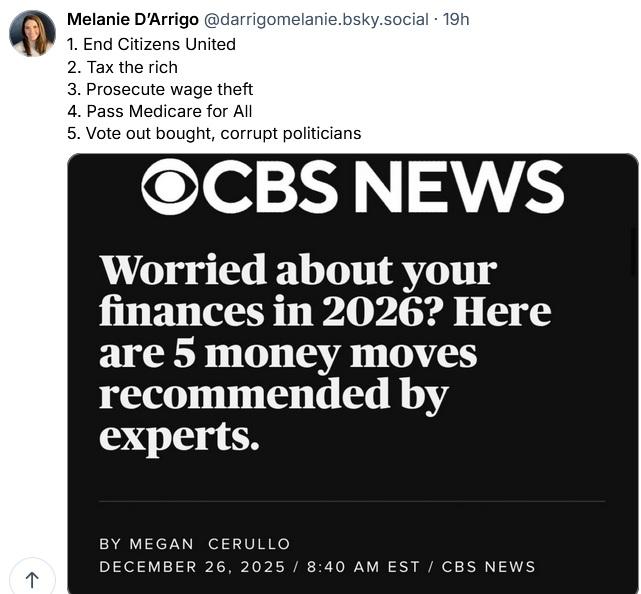The image size is (641, 594).
Task: Click the 'End Citizens United' line
Action: (x=151, y=44)
